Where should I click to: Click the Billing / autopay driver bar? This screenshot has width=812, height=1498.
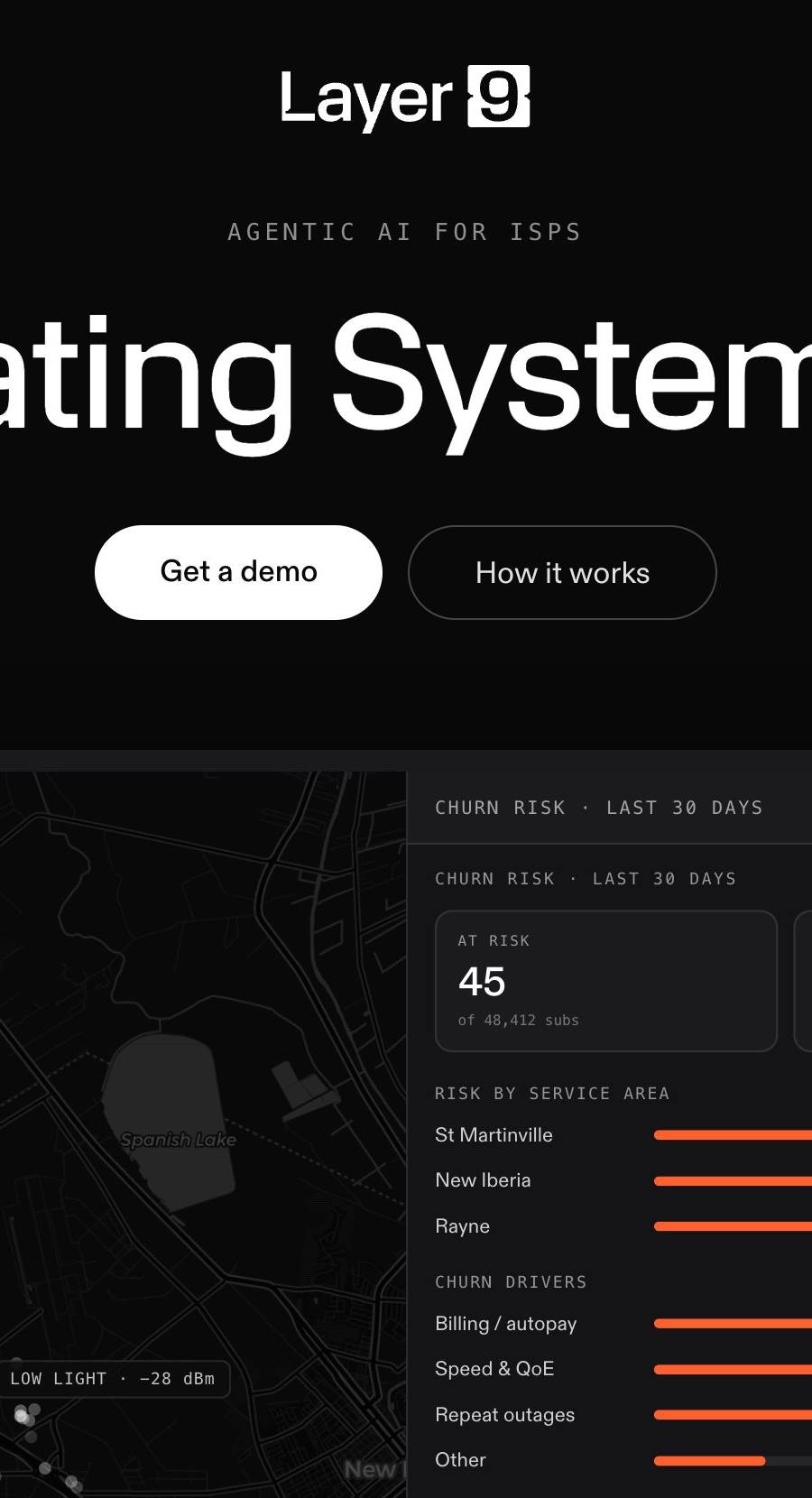(733, 1324)
